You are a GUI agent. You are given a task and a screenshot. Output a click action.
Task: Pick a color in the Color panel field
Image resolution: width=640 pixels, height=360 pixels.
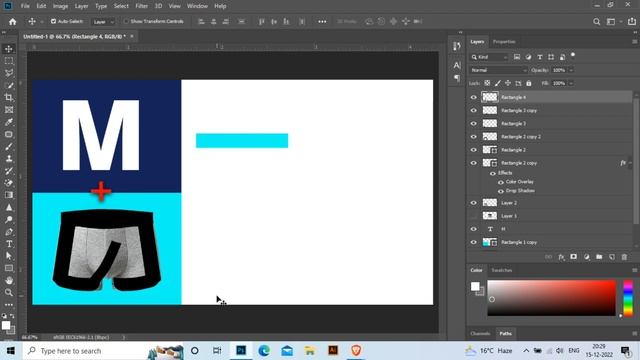(551, 298)
